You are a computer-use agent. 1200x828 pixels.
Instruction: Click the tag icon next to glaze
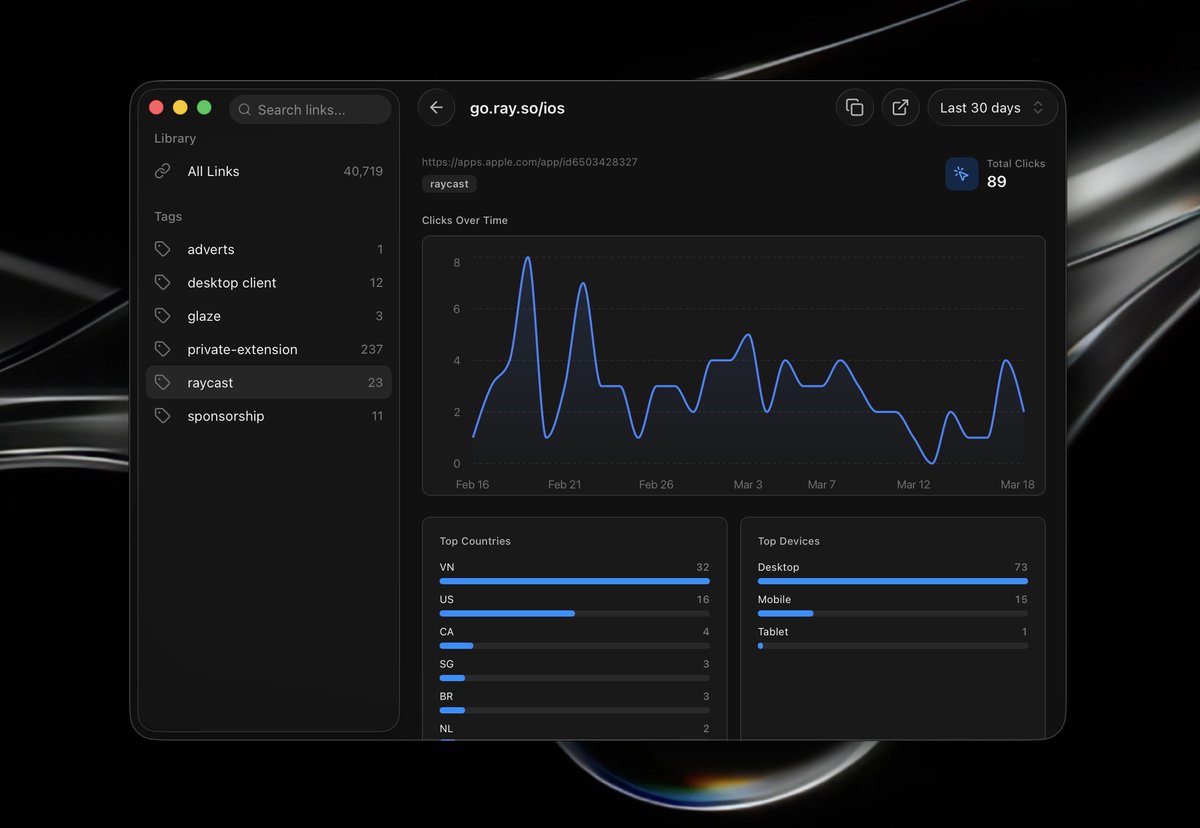click(x=163, y=316)
